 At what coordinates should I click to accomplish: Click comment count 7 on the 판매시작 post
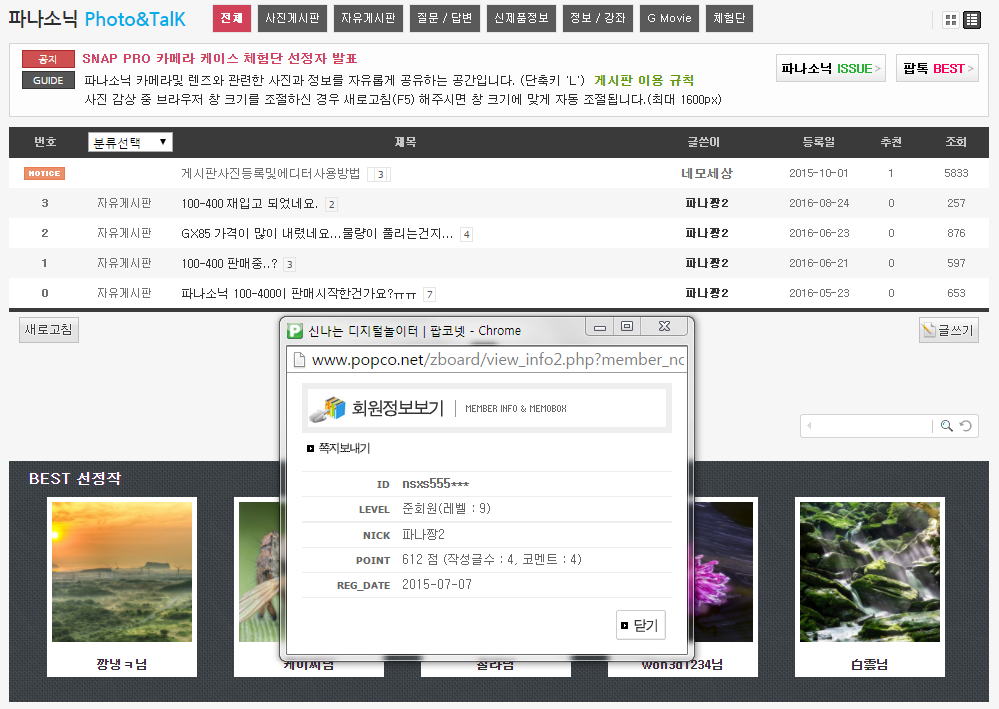(430, 294)
